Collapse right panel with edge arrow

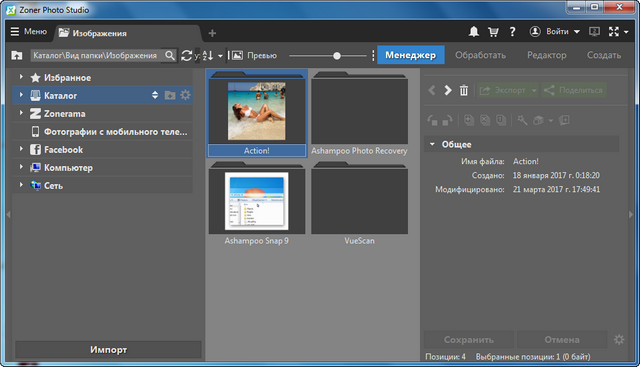click(x=631, y=214)
